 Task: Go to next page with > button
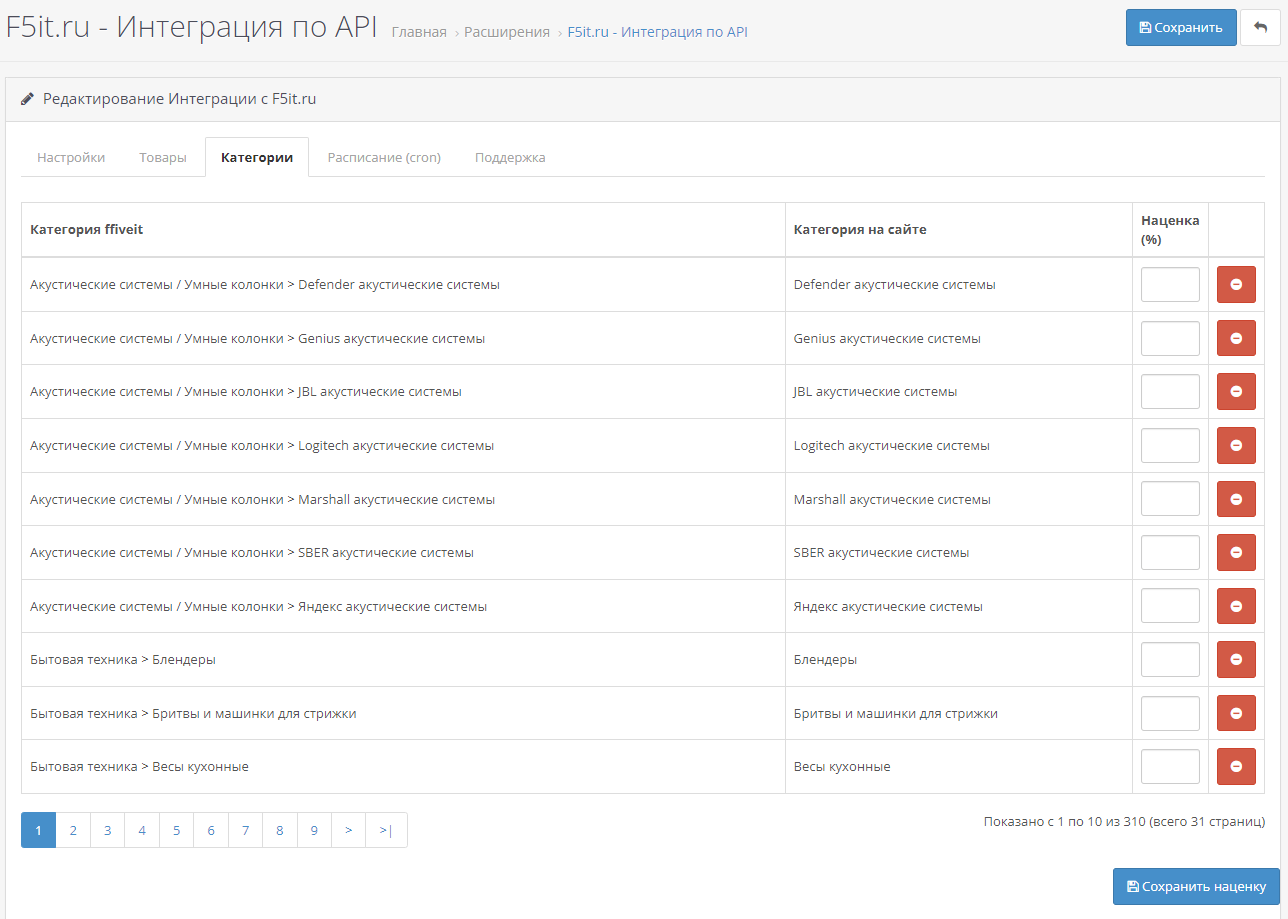[x=348, y=830]
